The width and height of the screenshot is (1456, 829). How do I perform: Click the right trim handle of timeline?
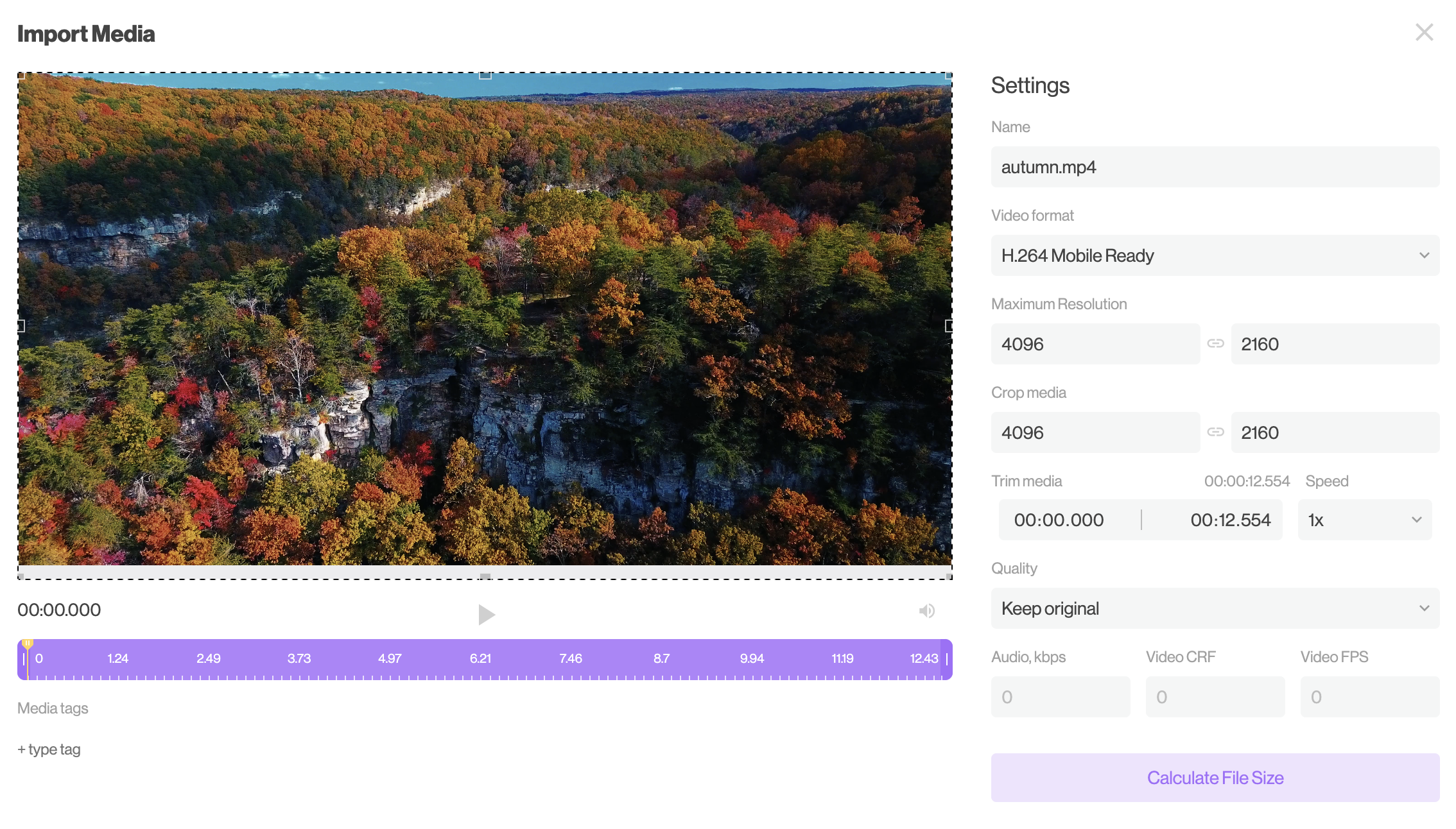pyautogui.click(x=947, y=660)
